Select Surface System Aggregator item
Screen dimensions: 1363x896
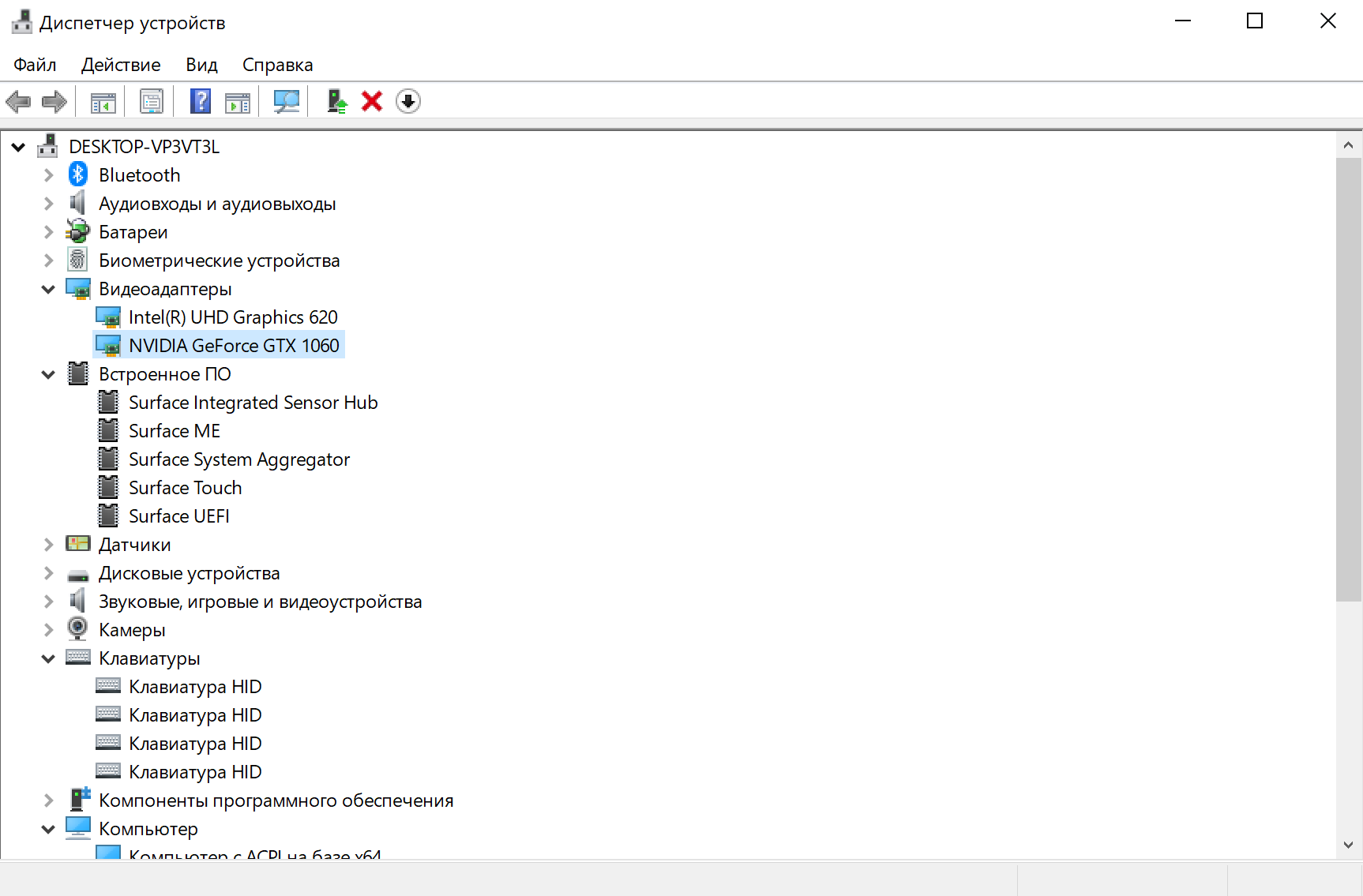click(239, 459)
